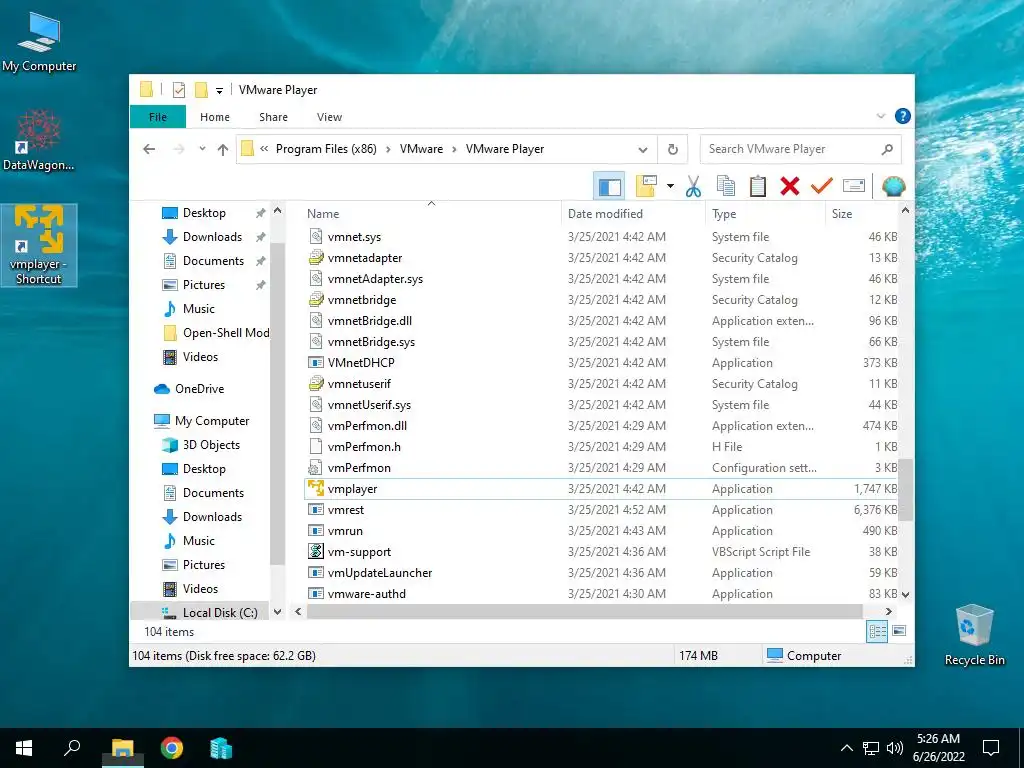Click the Open-Shell globe settings icon
The height and width of the screenshot is (768, 1024).
point(893,186)
